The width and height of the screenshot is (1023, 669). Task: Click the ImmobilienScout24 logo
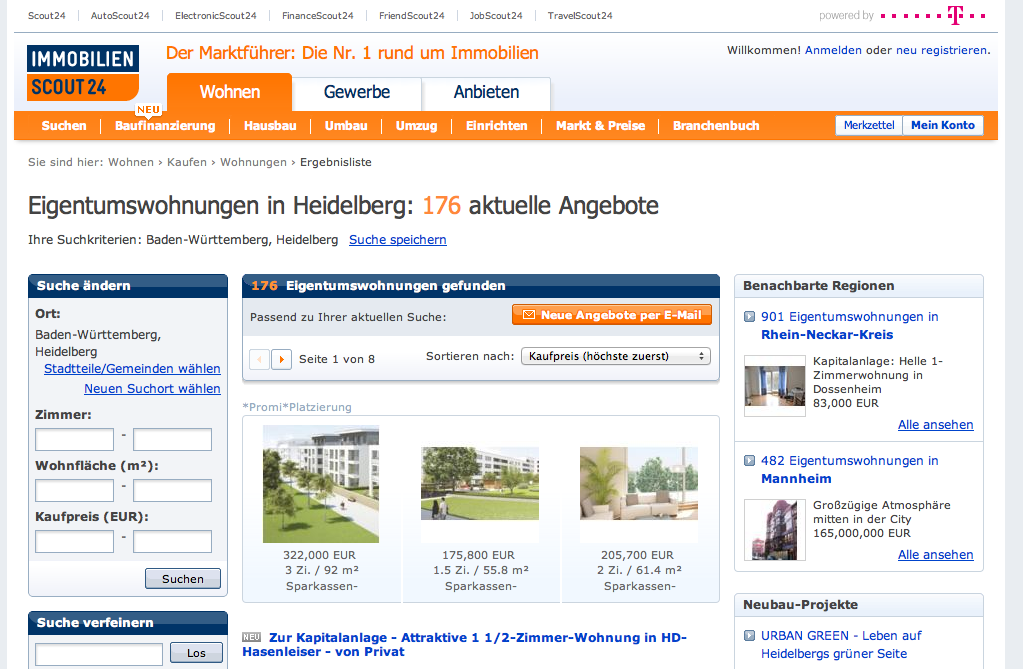click(83, 73)
